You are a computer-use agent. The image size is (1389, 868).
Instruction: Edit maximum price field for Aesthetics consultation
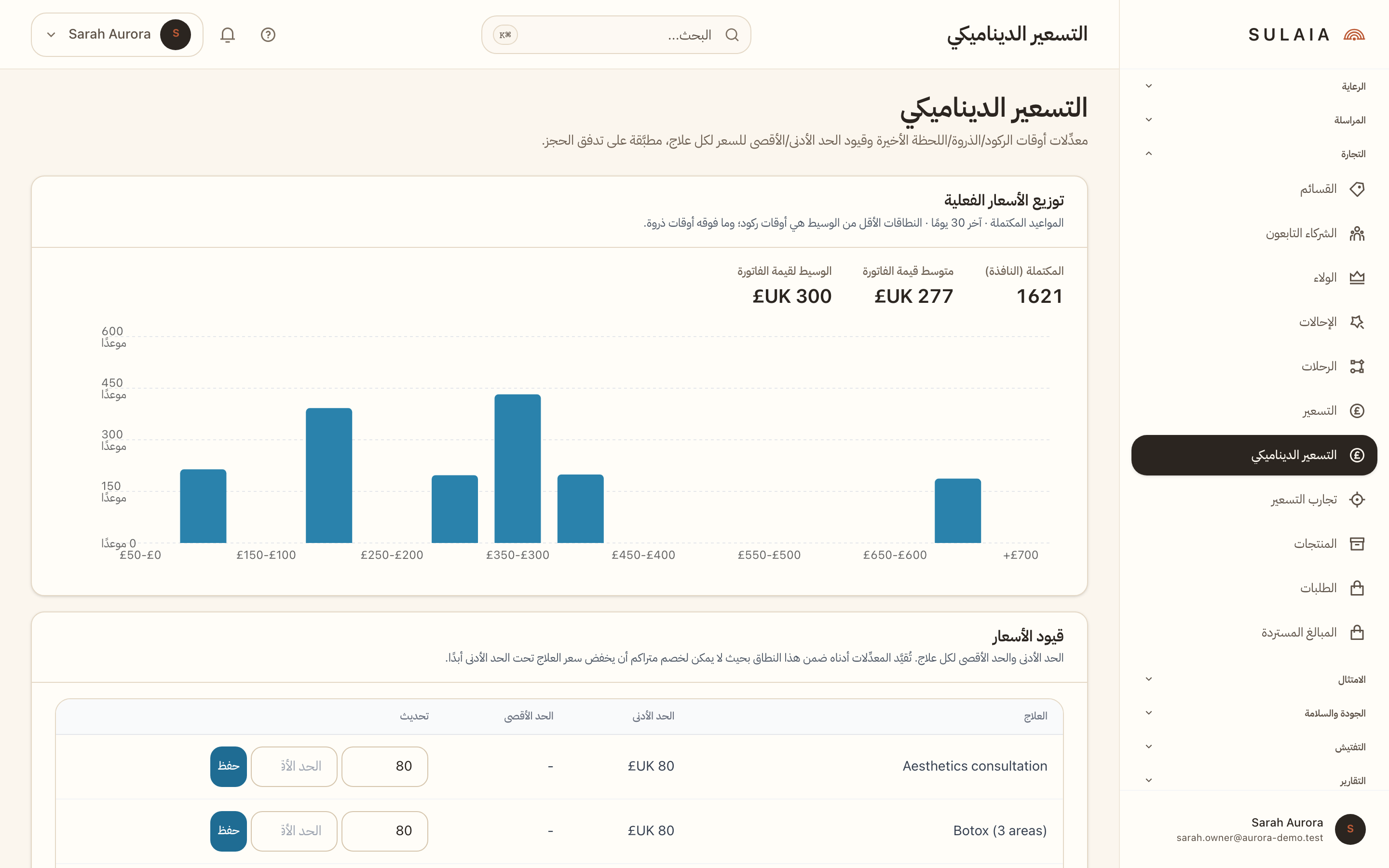click(x=294, y=766)
